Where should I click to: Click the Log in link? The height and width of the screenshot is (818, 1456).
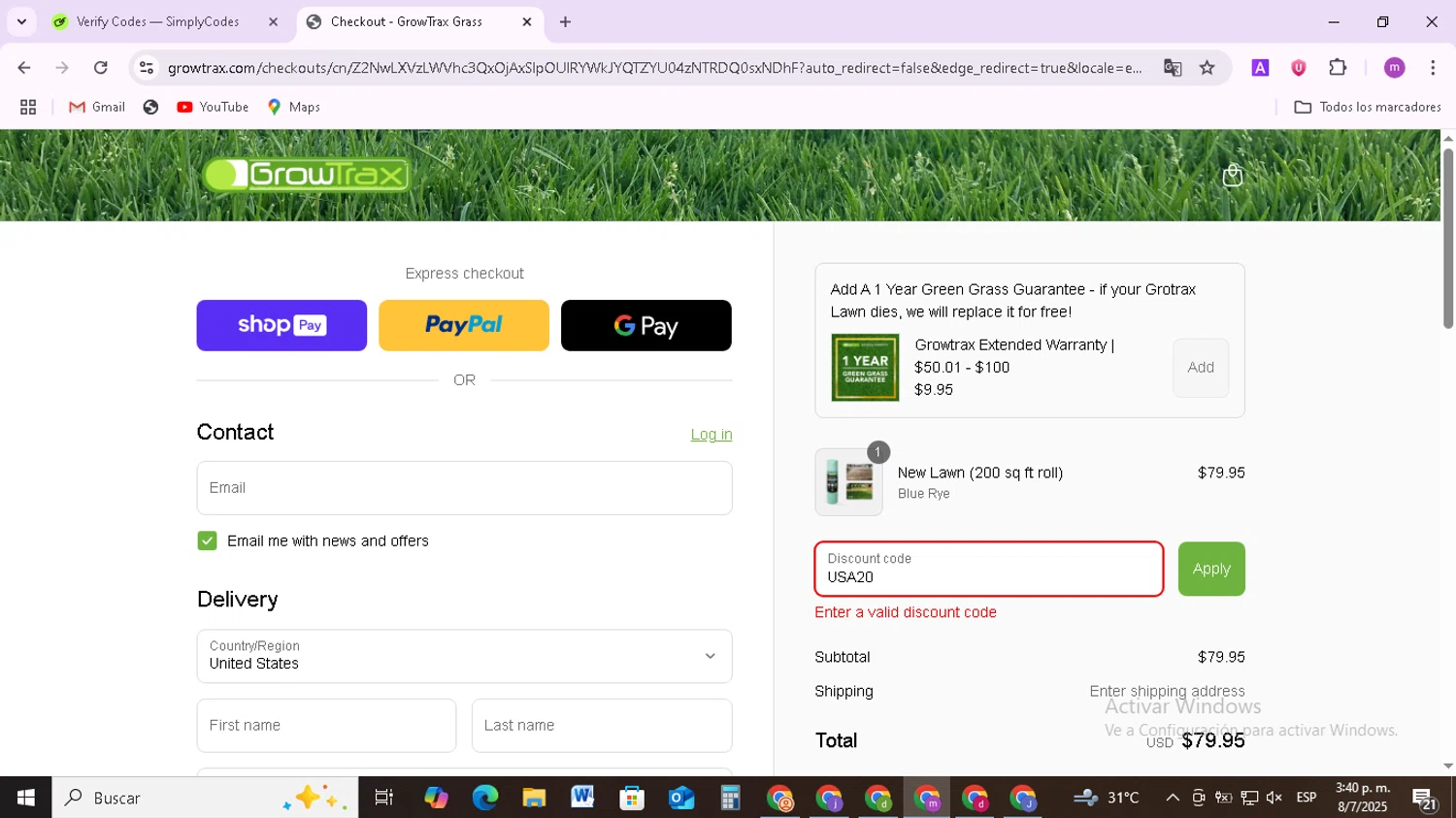point(711,435)
